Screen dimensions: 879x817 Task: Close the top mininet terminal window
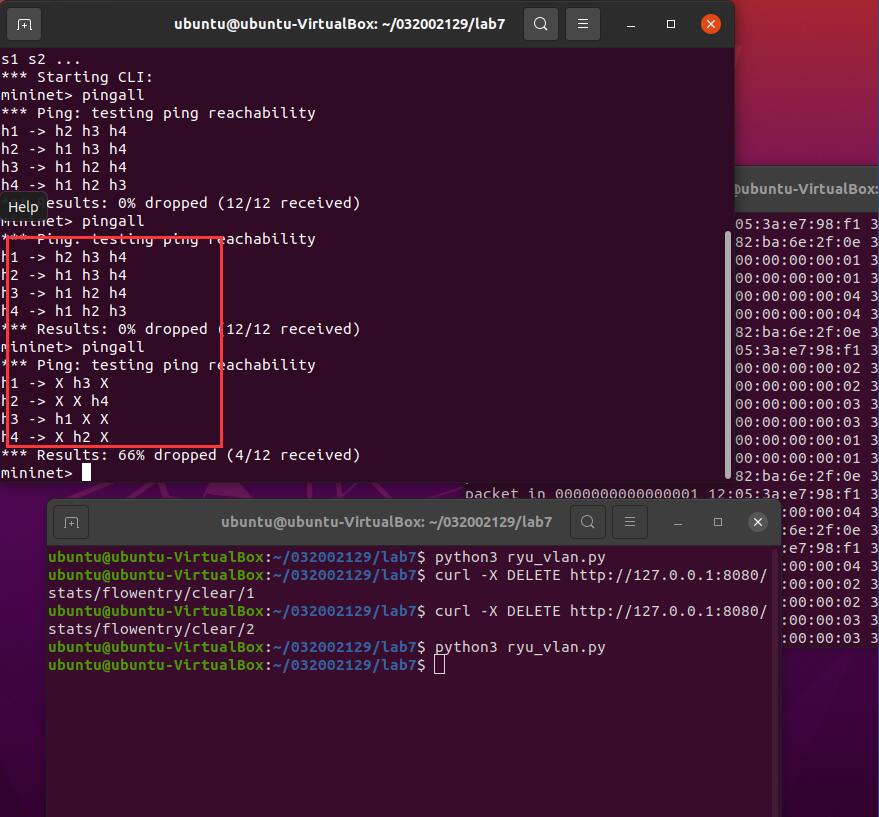[711, 24]
